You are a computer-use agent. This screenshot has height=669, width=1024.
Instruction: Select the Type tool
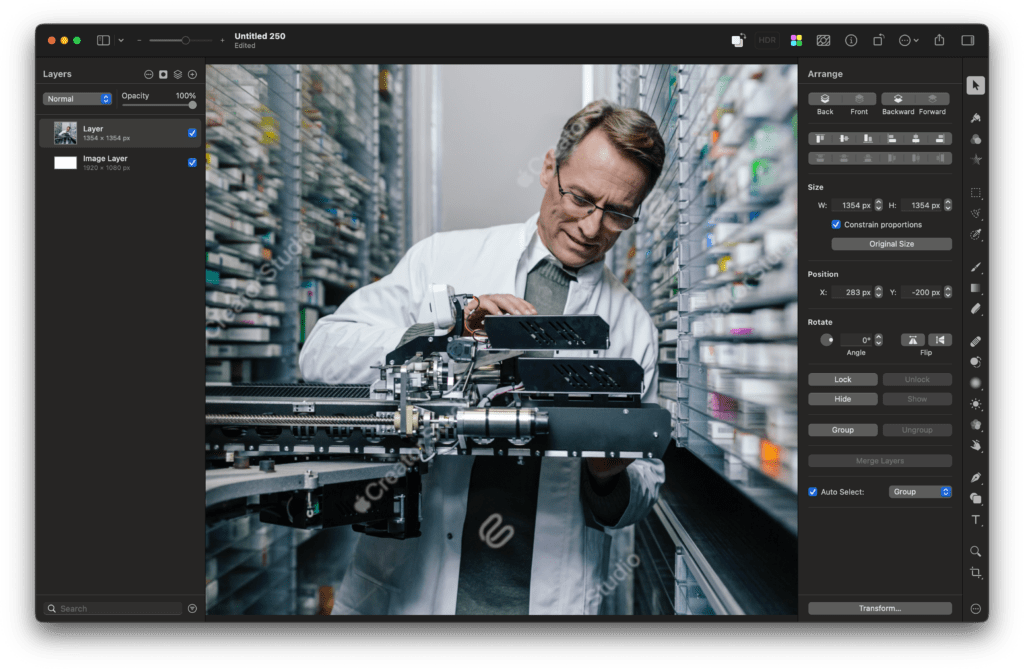coord(977,520)
